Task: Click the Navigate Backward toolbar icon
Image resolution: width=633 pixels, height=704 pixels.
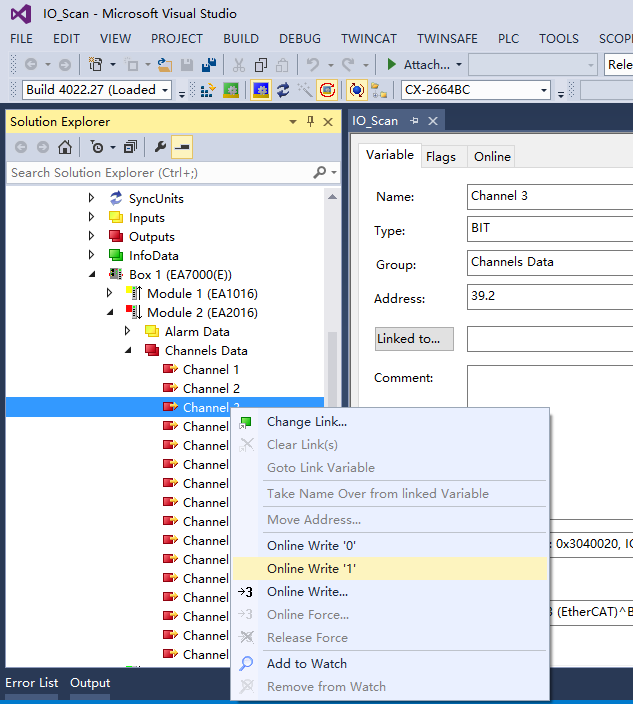Action: [x=31, y=65]
